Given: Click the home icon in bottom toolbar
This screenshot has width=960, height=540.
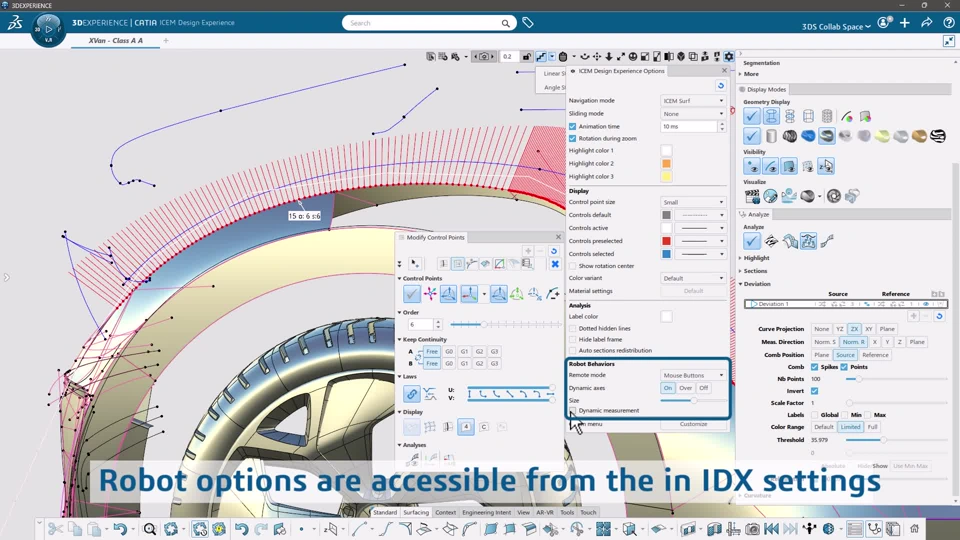Looking at the screenshot, I should pyautogui.click(x=914, y=528).
